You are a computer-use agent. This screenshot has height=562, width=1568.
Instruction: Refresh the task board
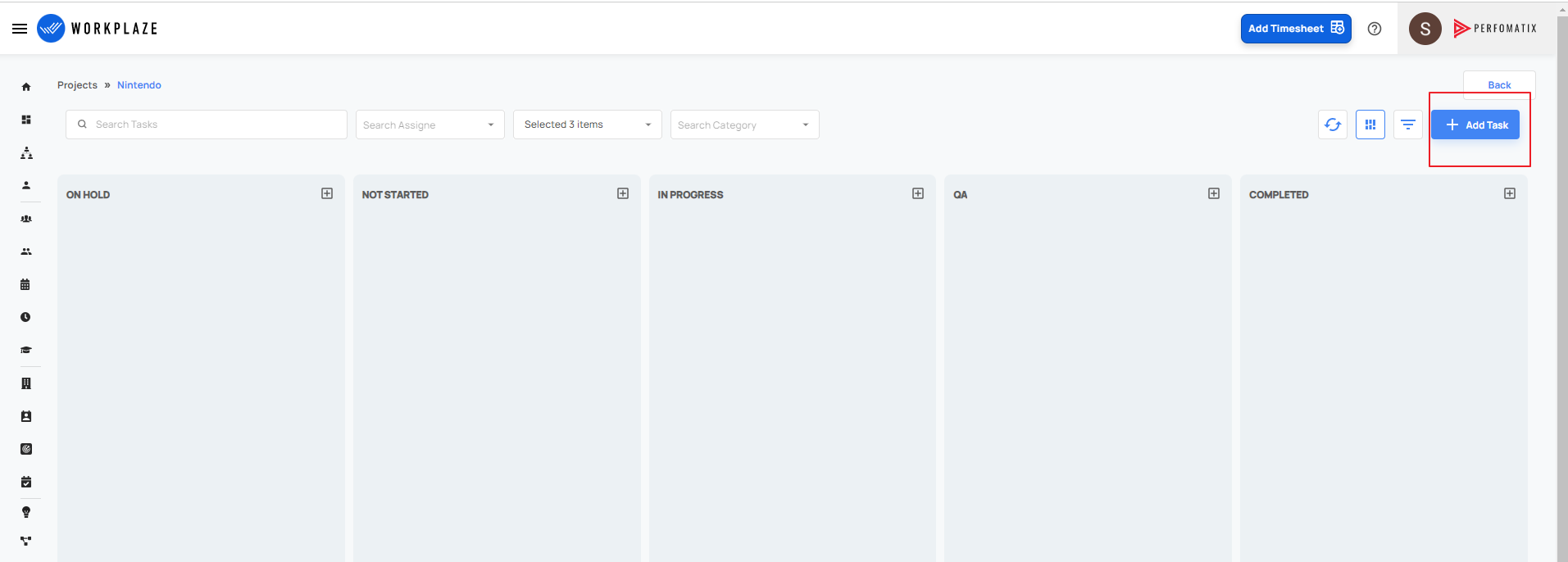click(x=1333, y=125)
